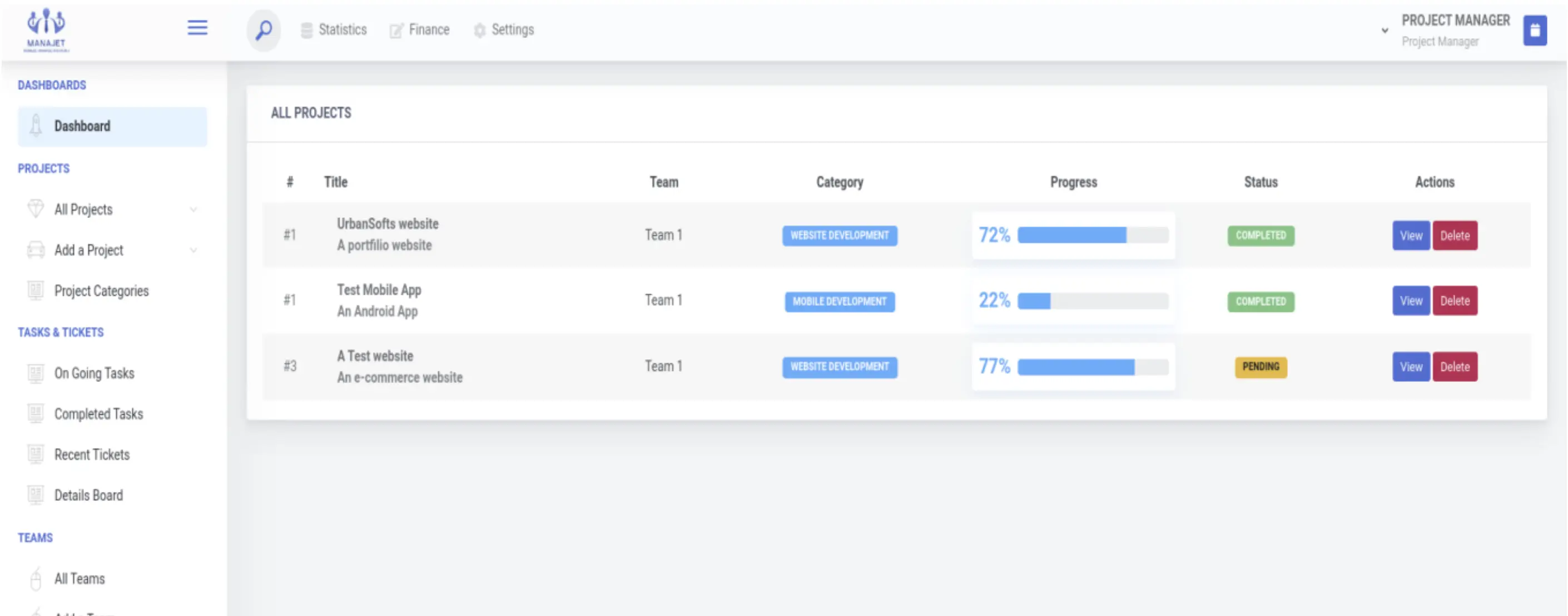Open Completed Tasks page
The image size is (1568, 616).
(113, 414)
